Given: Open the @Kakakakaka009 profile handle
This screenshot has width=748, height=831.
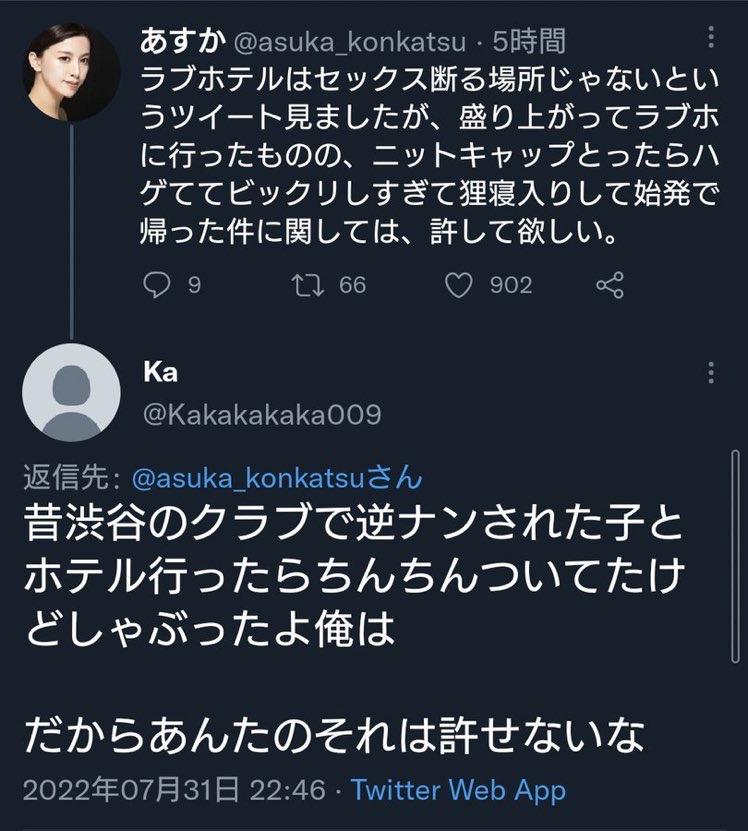Looking at the screenshot, I should coord(263,414).
